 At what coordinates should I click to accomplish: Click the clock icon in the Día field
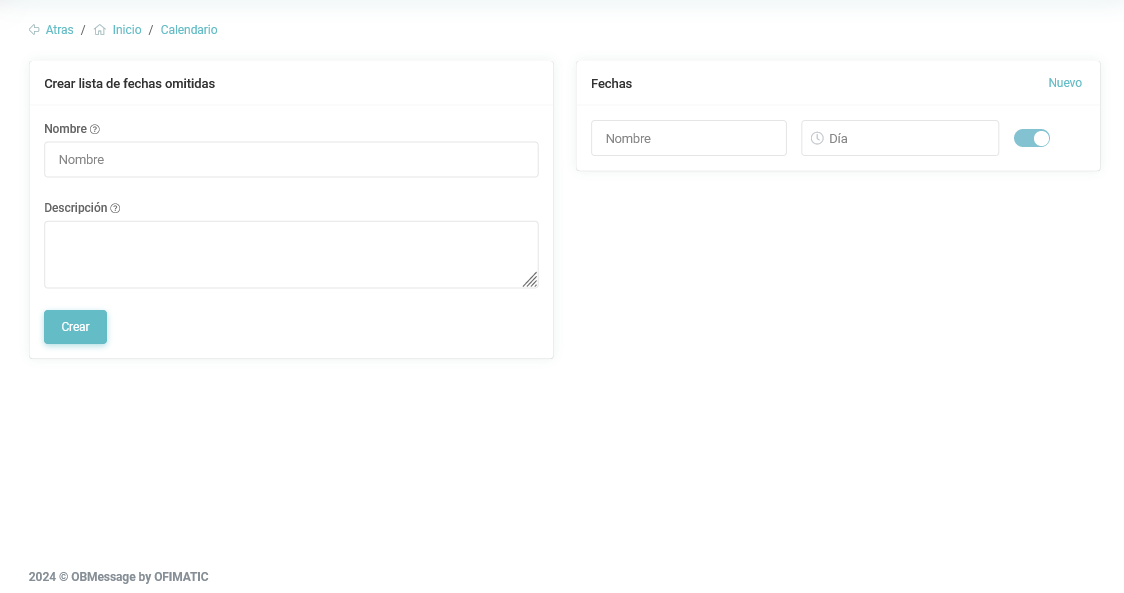point(817,138)
